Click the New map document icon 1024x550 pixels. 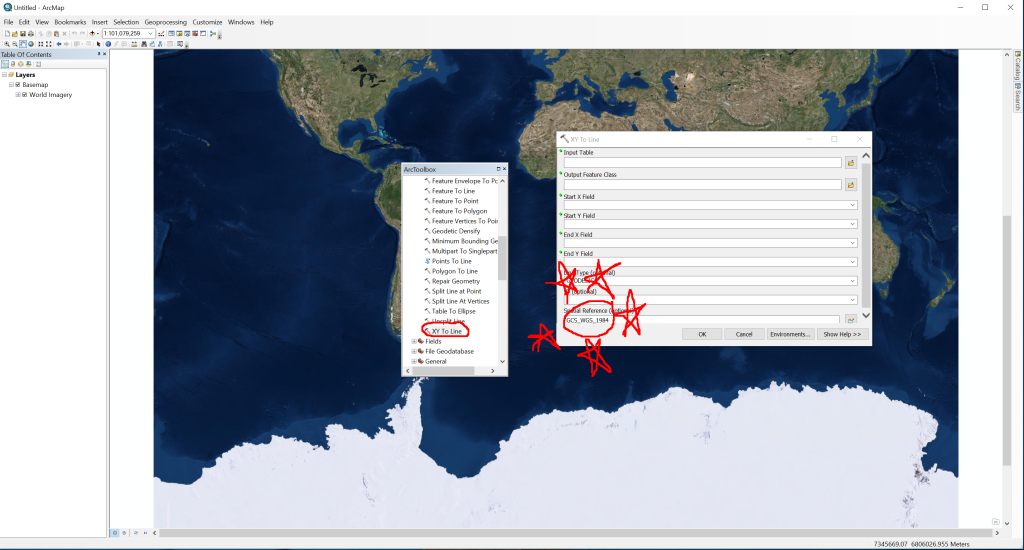(x=7, y=33)
